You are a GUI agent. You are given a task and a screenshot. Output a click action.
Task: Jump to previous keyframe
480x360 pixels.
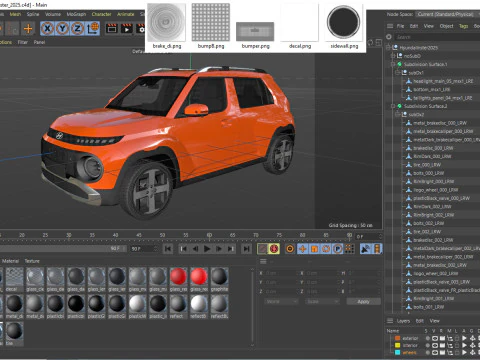184,249
